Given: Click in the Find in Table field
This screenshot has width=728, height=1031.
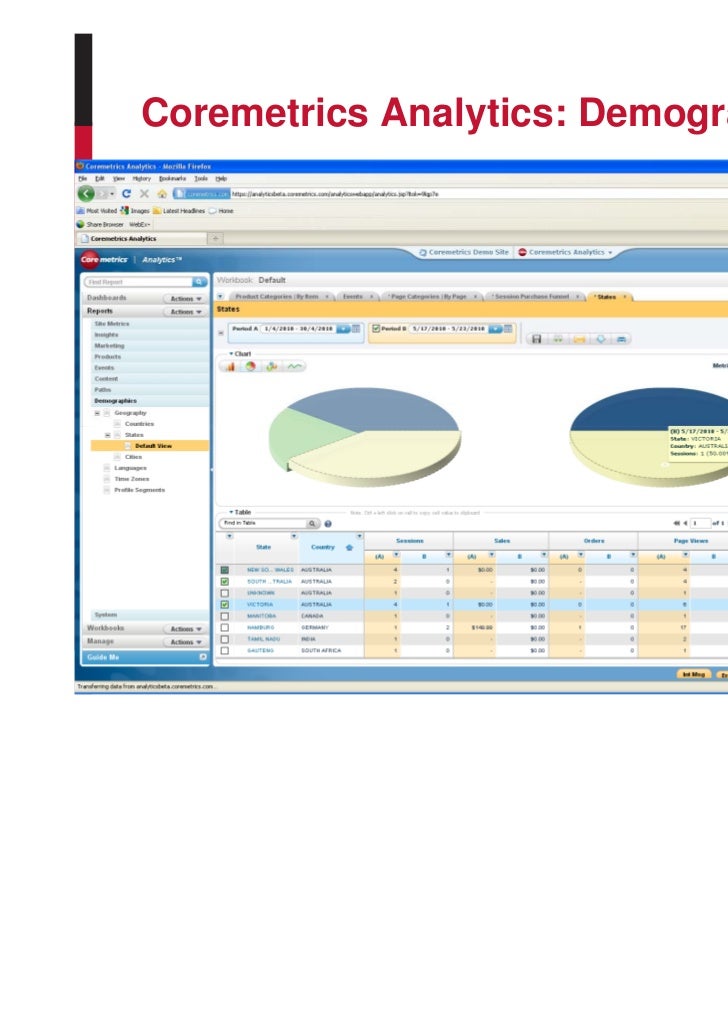Looking at the screenshot, I should pos(264,523).
